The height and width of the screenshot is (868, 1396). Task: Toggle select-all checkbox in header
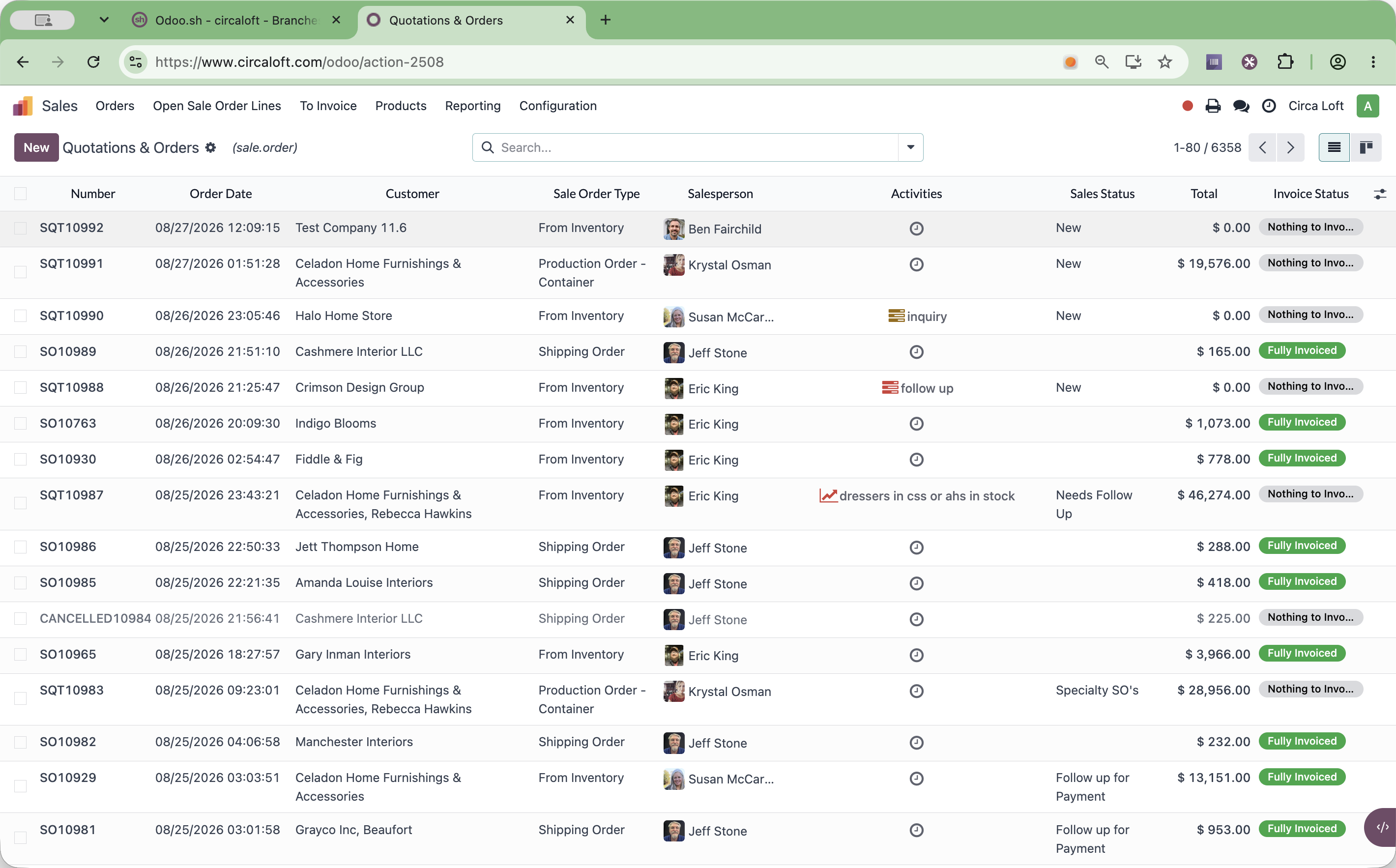coord(21,194)
